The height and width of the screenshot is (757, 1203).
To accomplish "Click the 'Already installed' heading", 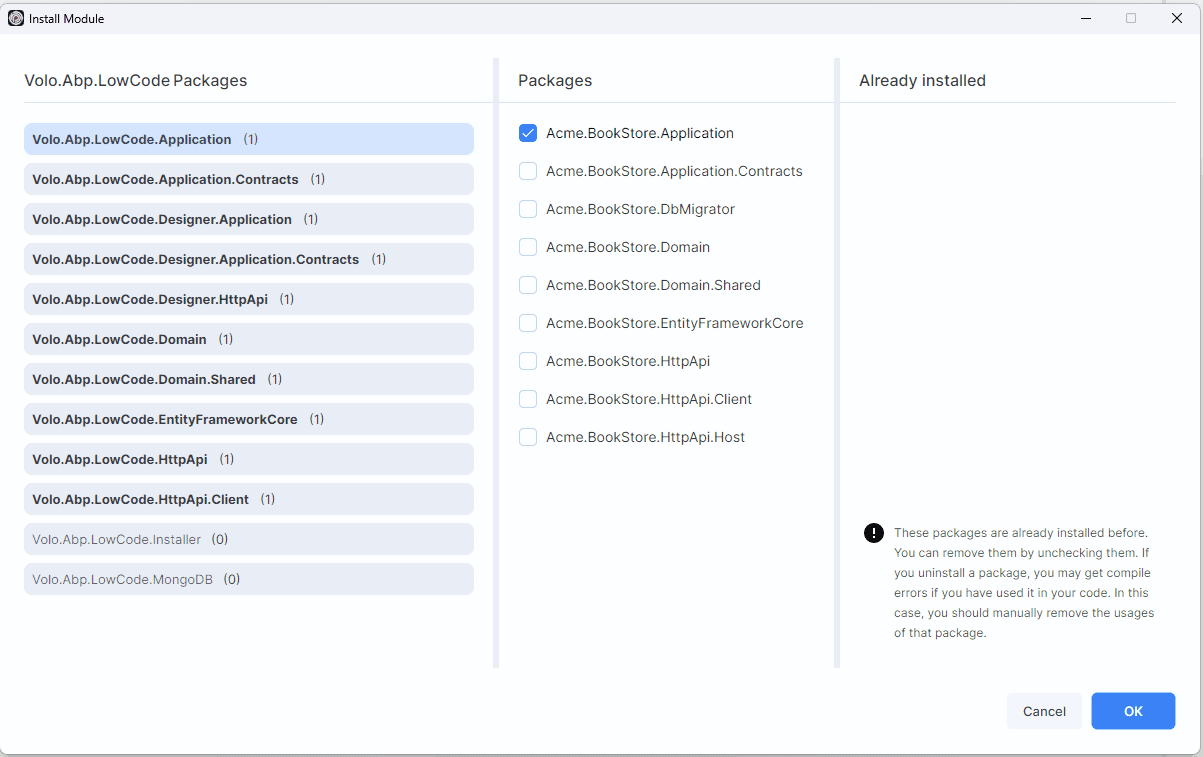I will point(922,81).
